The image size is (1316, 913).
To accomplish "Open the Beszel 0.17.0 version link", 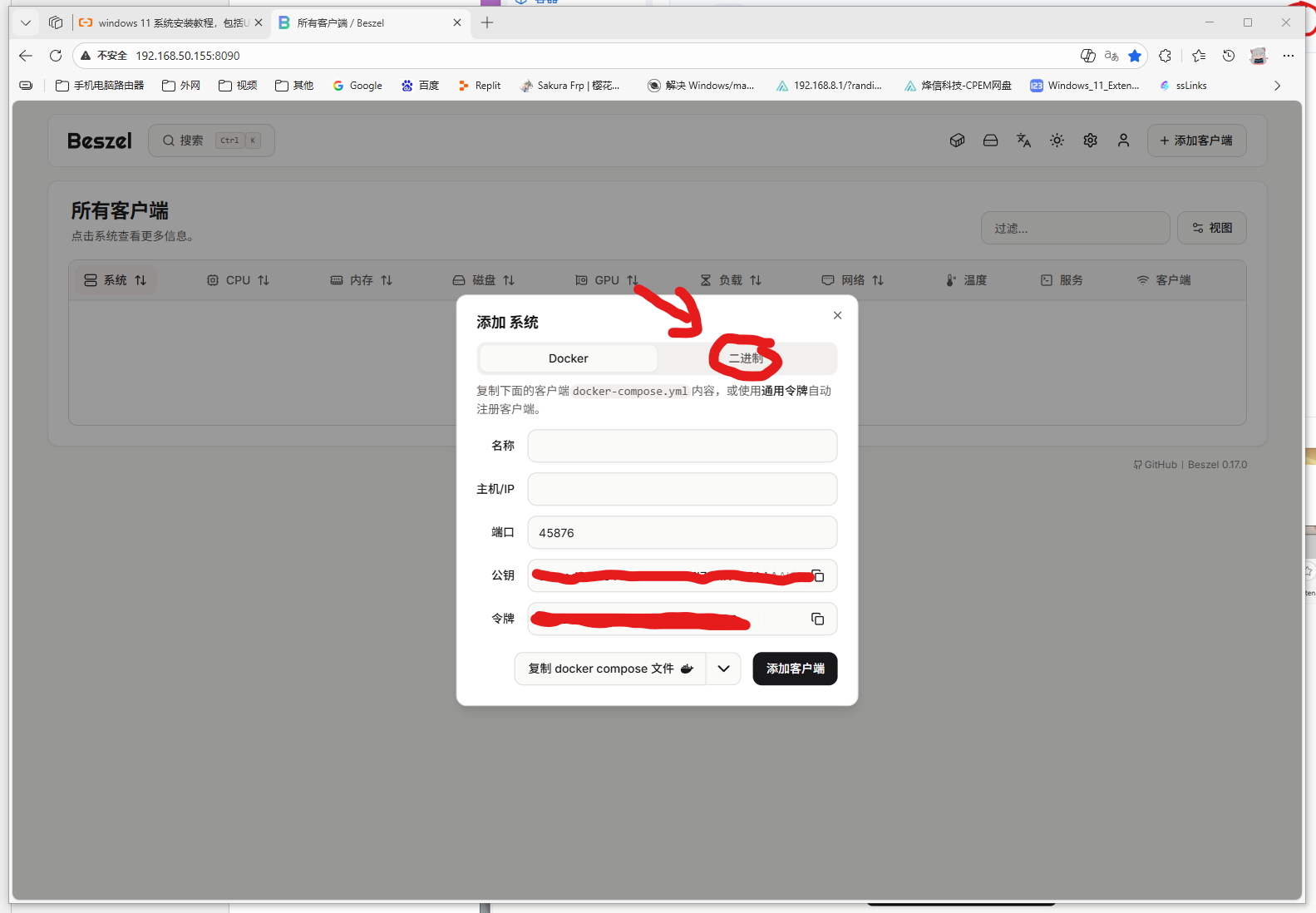I will tap(1218, 465).
